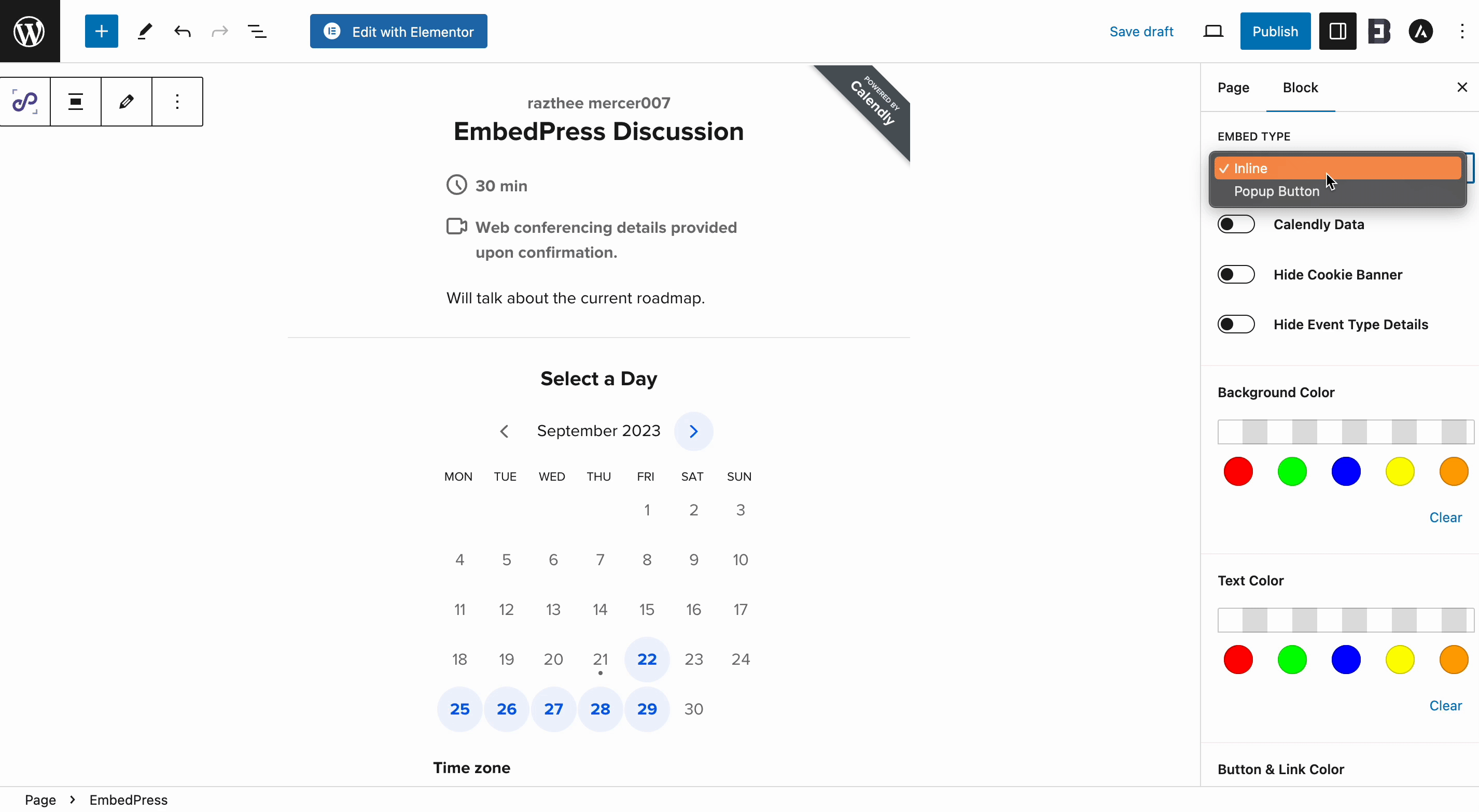1479x812 pixels.
Task: Select Popup Button from embed type dropdown
Action: pos(1337,191)
